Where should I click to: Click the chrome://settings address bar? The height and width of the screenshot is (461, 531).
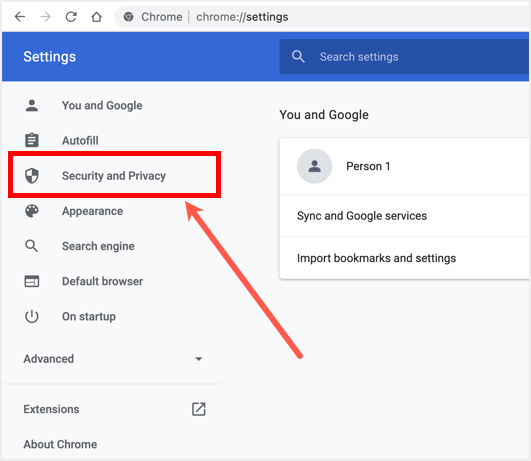(x=322, y=17)
